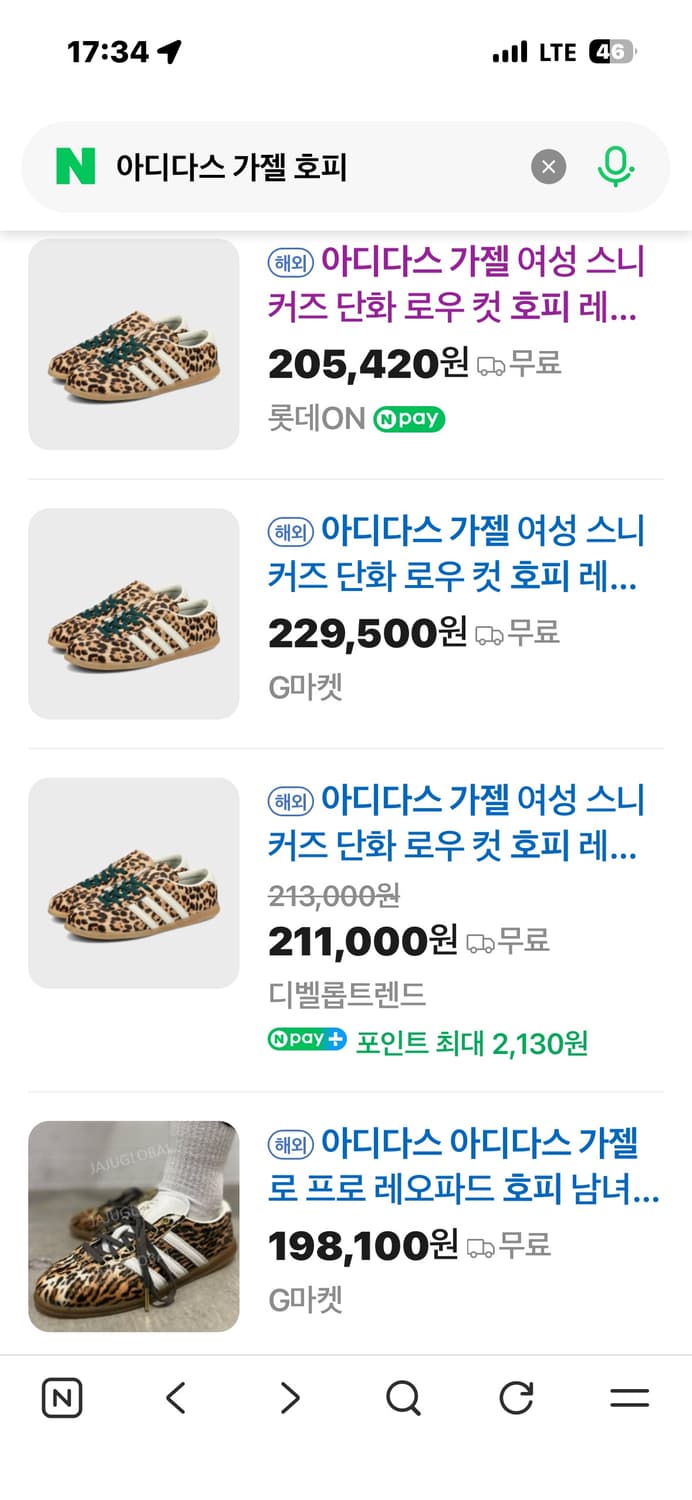Tap the green Naver N logo in search bar

71,167
